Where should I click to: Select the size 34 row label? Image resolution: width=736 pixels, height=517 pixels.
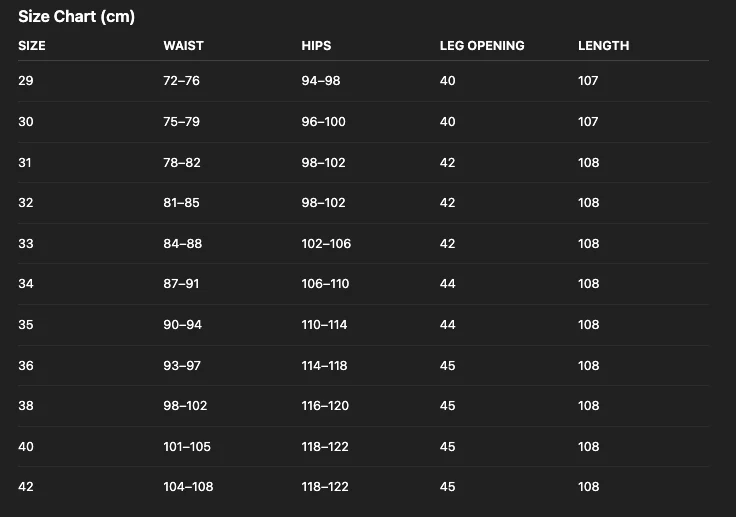[26, 284]
